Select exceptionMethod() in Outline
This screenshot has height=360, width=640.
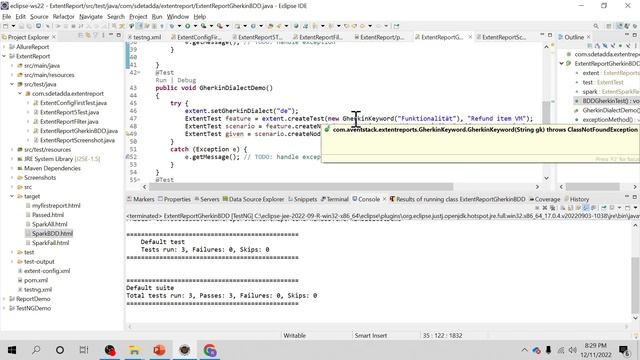608,120
